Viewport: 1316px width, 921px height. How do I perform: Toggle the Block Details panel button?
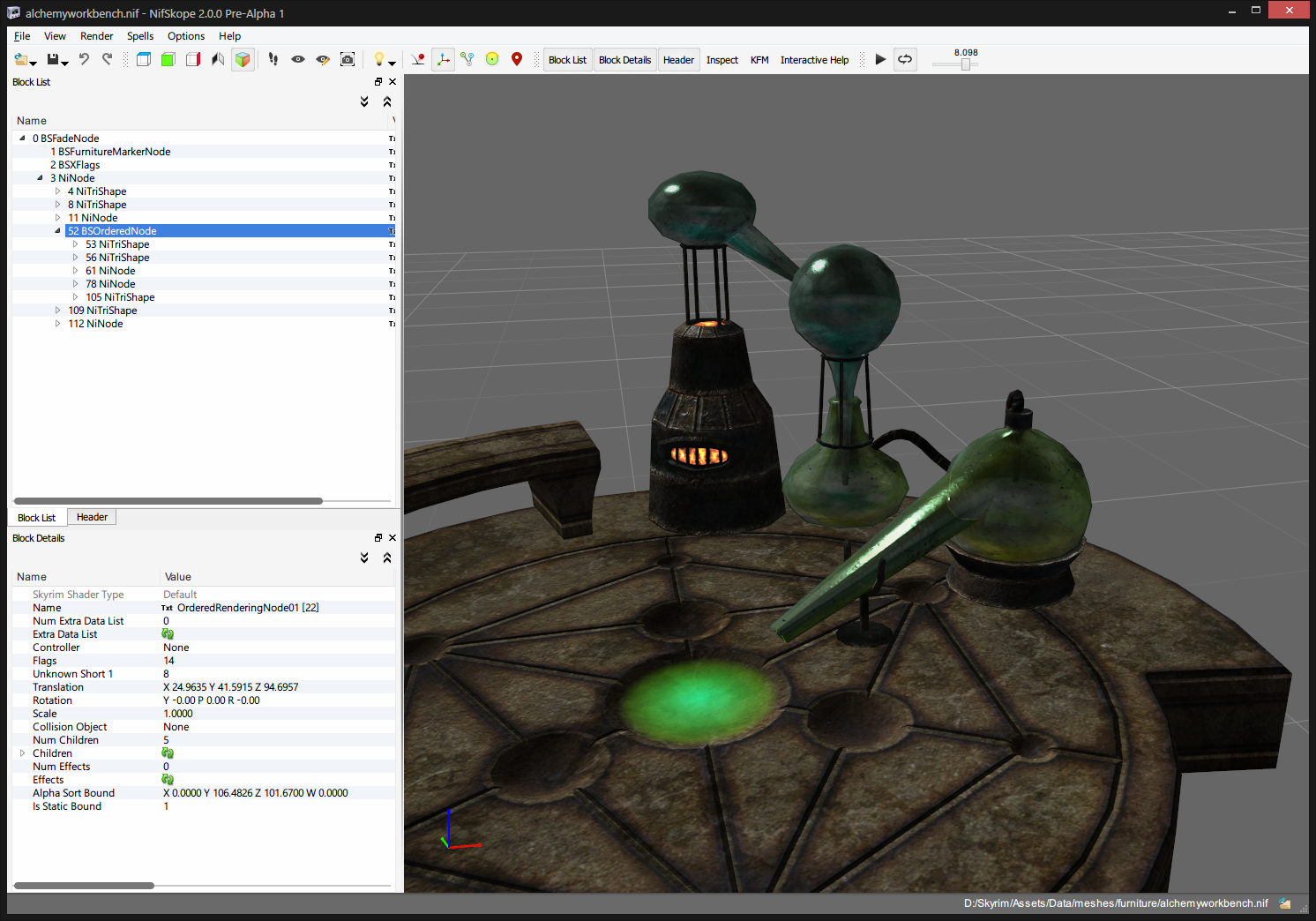pyautogui.click(x=624, y=60)
